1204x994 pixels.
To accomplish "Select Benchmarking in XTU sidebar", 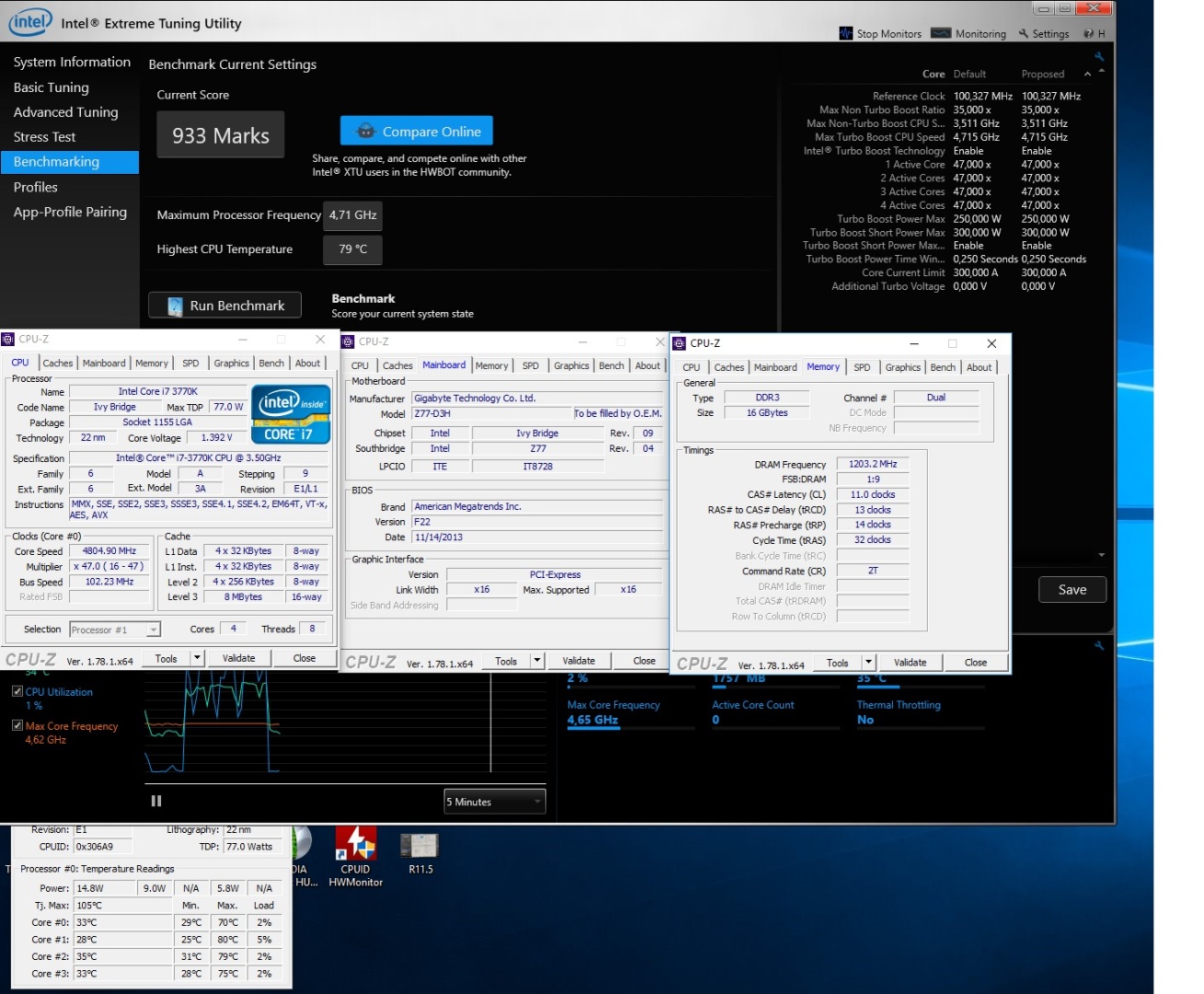I will point(69,162).
